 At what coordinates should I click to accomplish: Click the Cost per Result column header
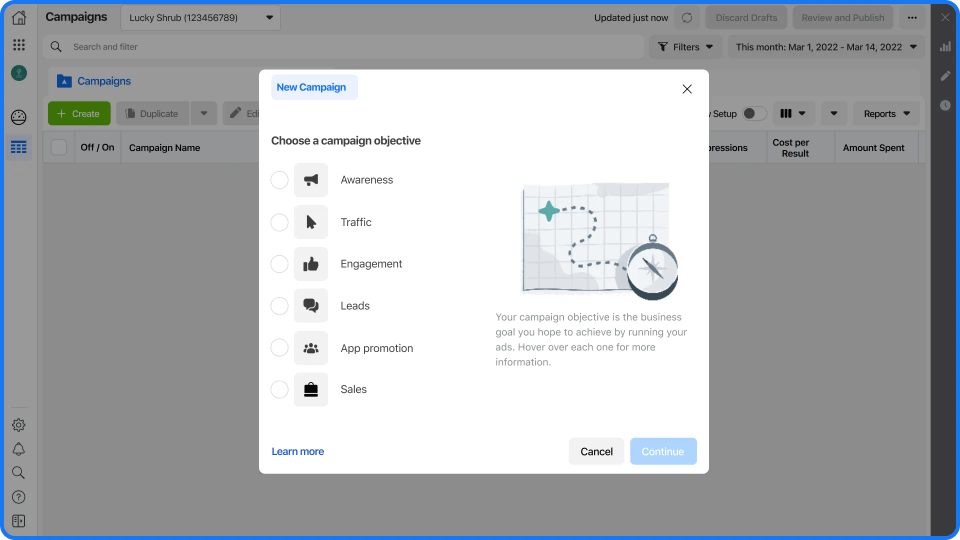point(790,148)
